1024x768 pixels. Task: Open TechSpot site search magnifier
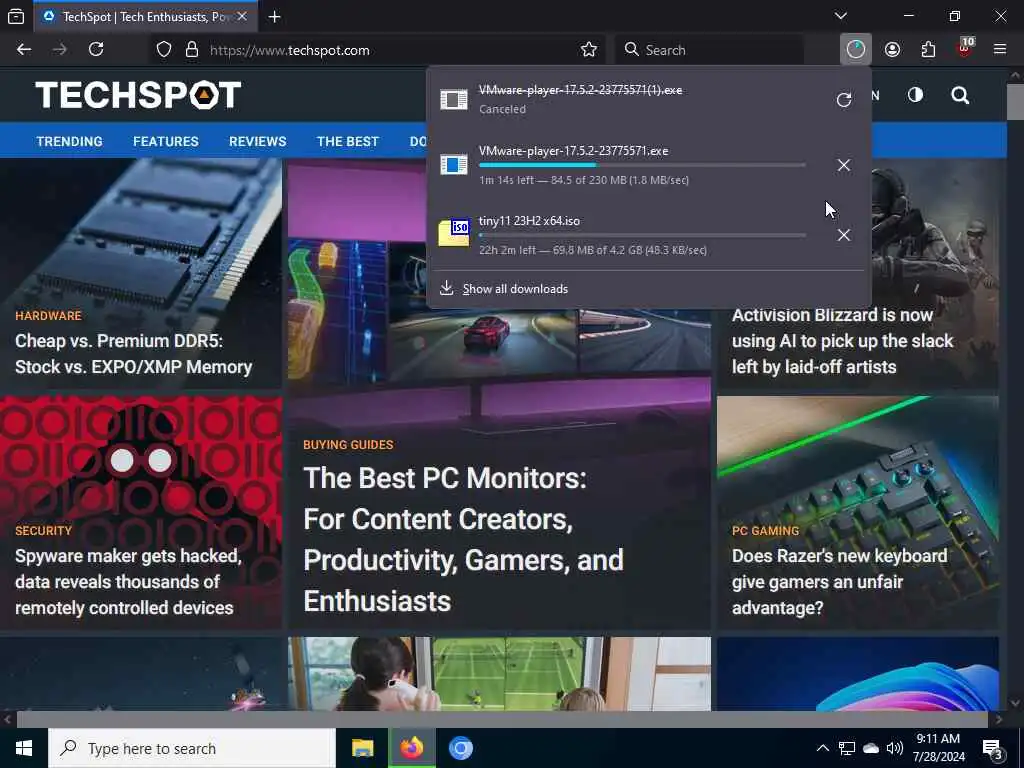tap(960, 95)
